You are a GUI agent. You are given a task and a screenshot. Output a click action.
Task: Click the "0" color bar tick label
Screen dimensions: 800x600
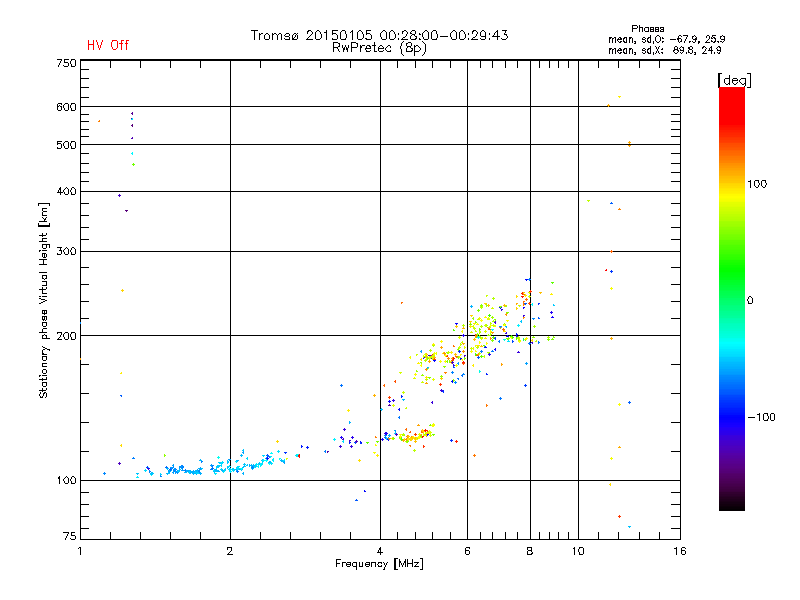click(x=750, y=301)
